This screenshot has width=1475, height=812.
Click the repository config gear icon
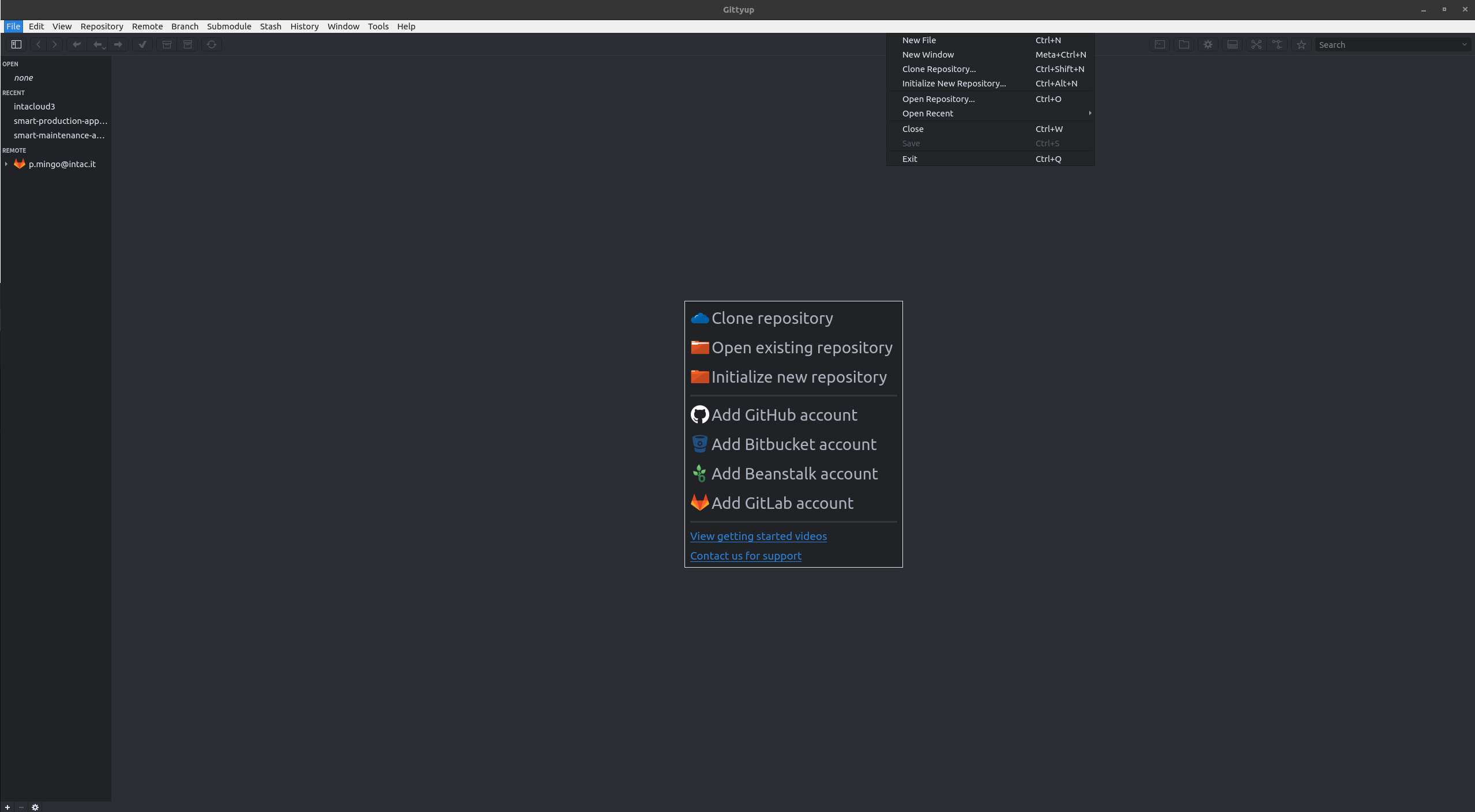point(1208,44)
